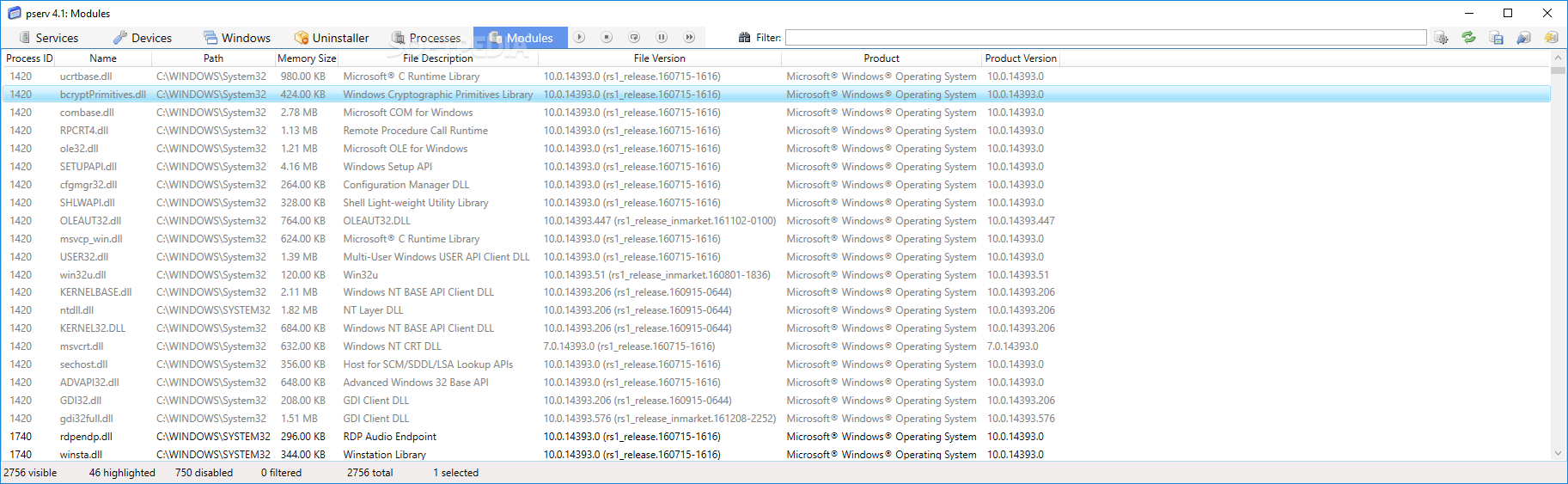Viewport: 1568px width, 484px height.
Task: Open the Services tab
Action: (48, 38)
